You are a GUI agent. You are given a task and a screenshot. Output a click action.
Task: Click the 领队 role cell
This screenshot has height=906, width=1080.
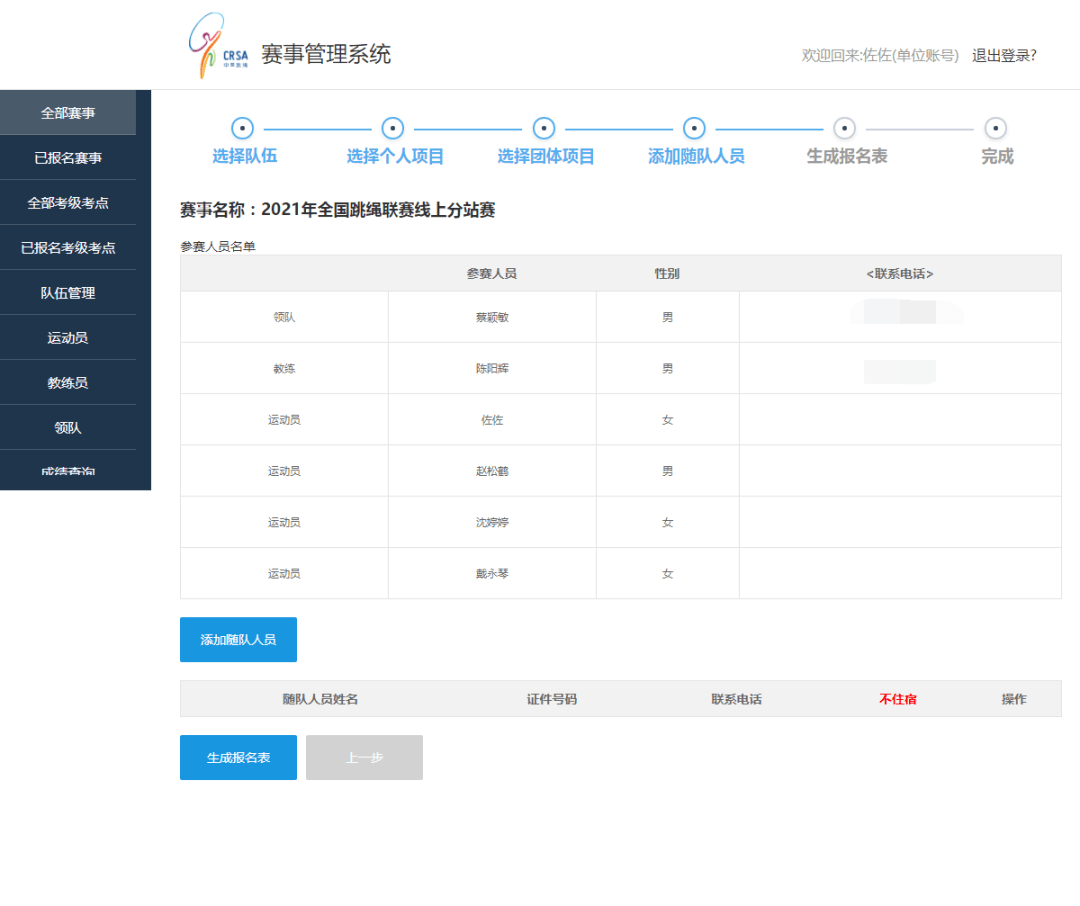284,317
